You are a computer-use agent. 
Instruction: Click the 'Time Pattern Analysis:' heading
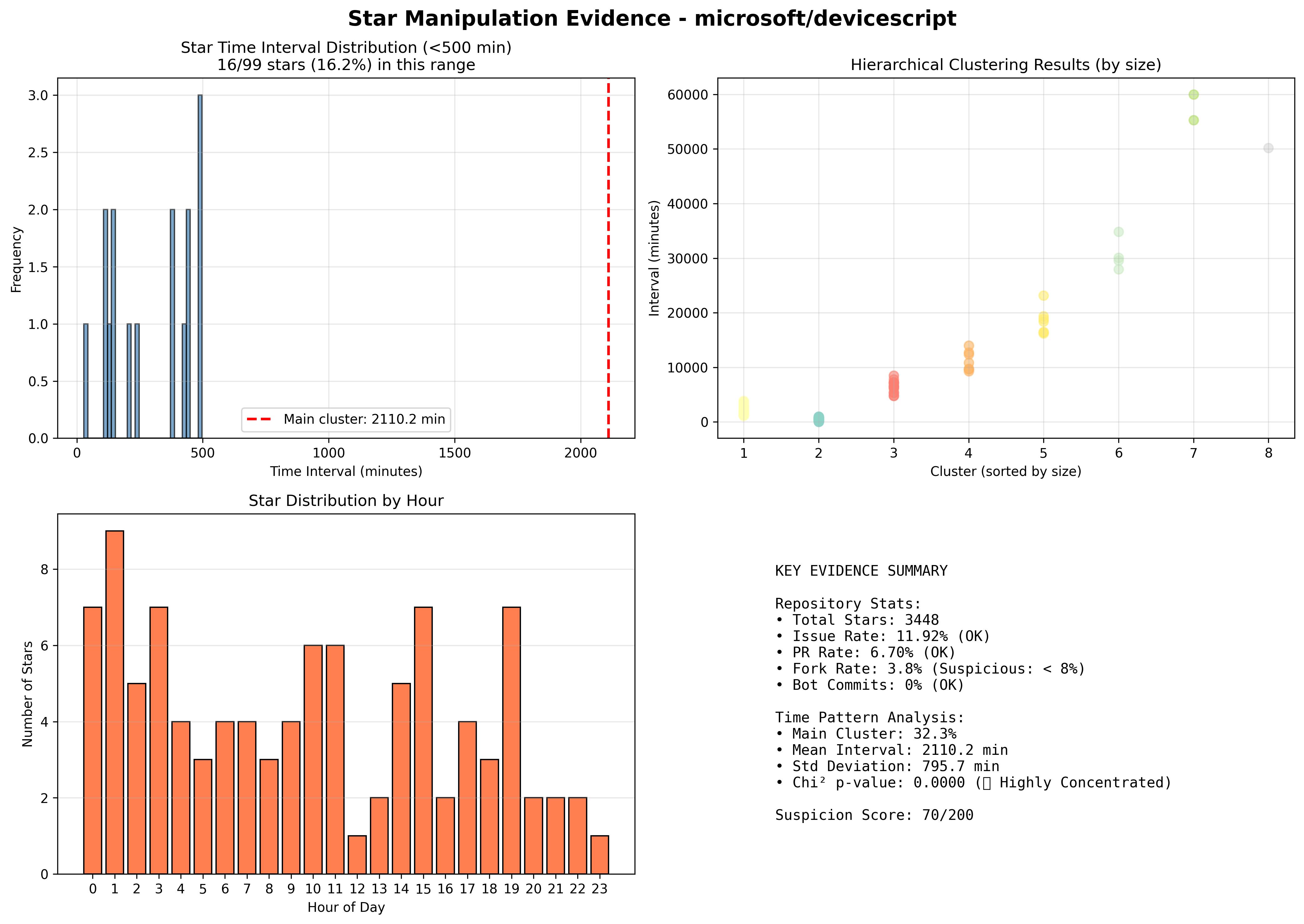(870, 717)
